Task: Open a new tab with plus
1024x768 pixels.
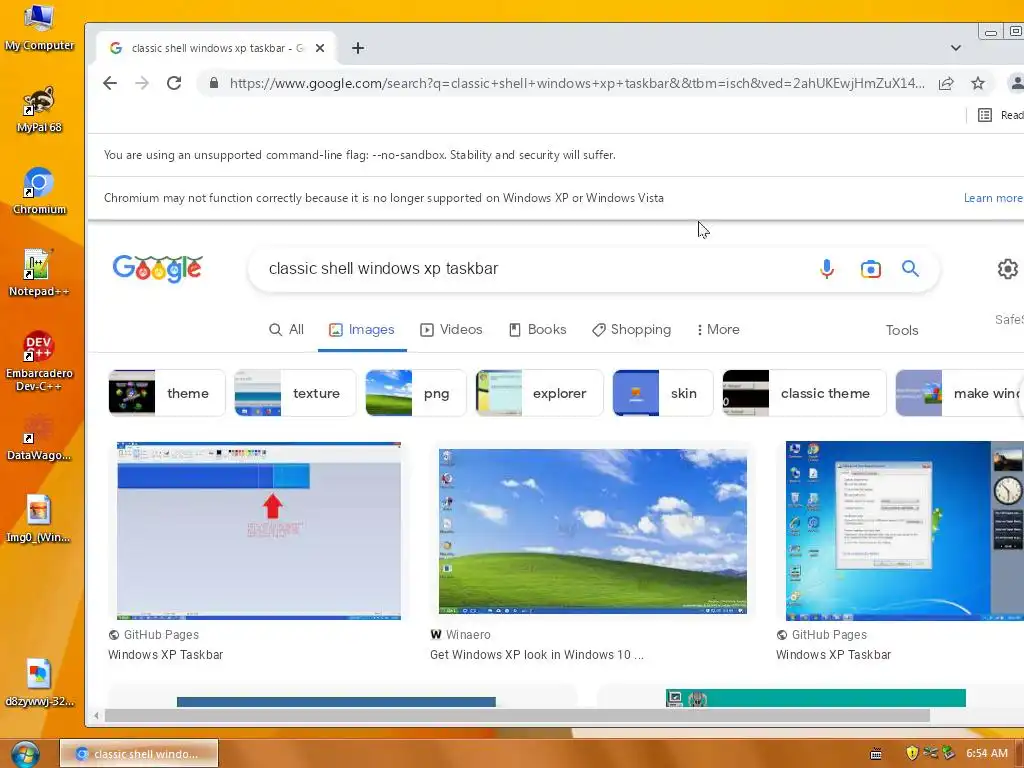Action: point(358,48)
